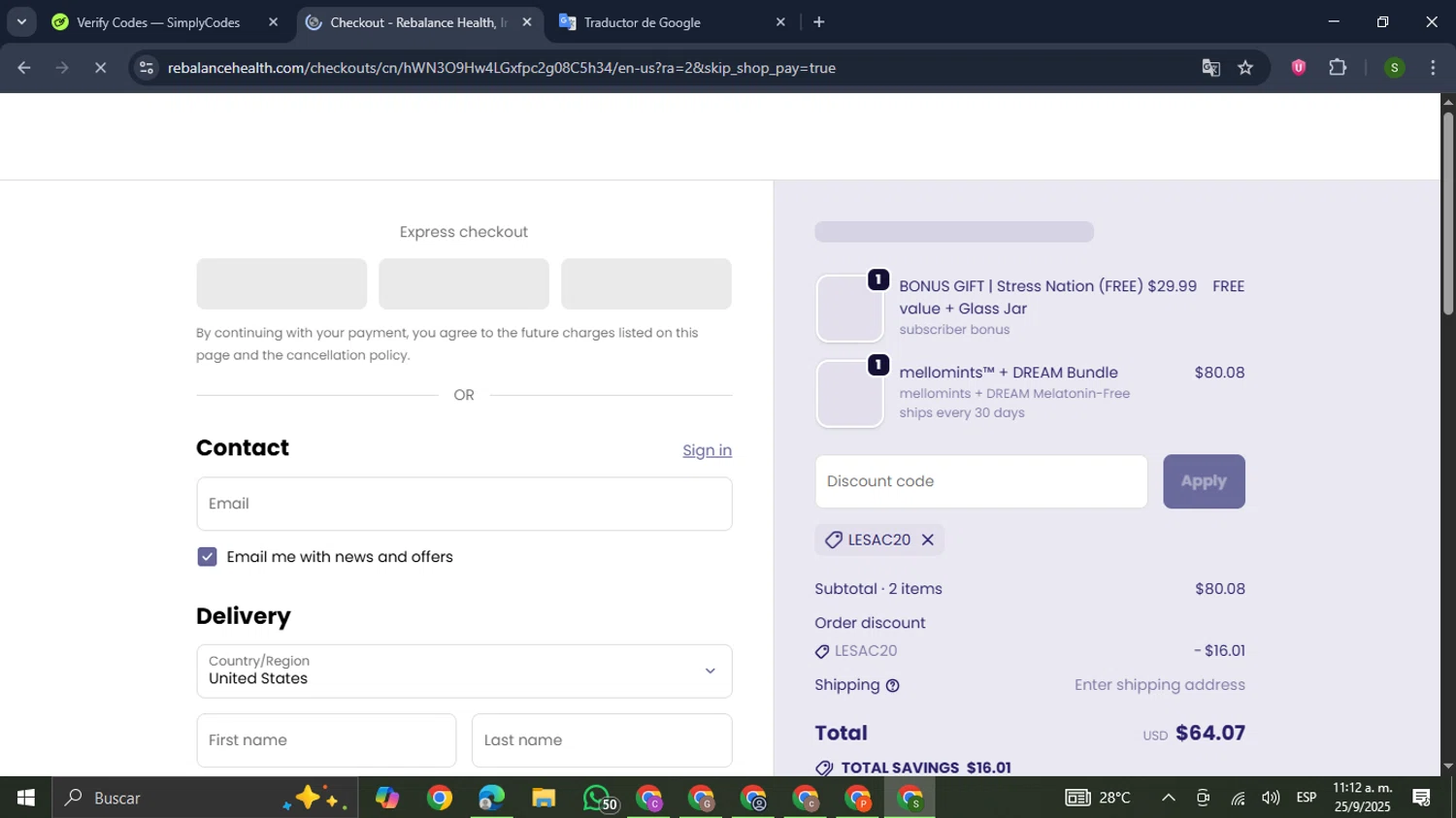The height and width of the screenshot is (818, 1456).
Task: Click the BONUS GIFT Stress Nation product thumbnail
Action: (x=849, y=309)
